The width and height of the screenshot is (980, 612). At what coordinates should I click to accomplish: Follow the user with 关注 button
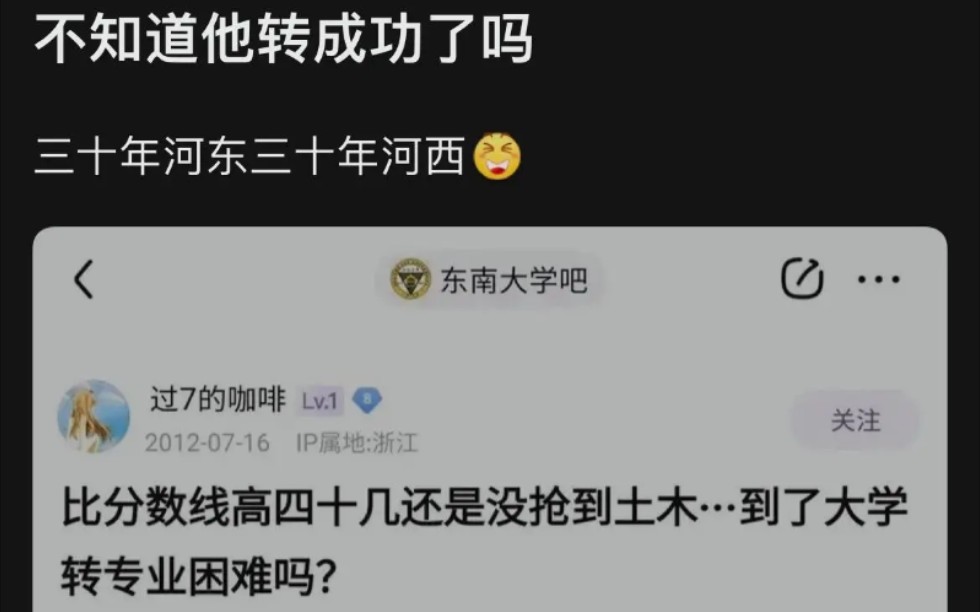click(x=855, y=420)
